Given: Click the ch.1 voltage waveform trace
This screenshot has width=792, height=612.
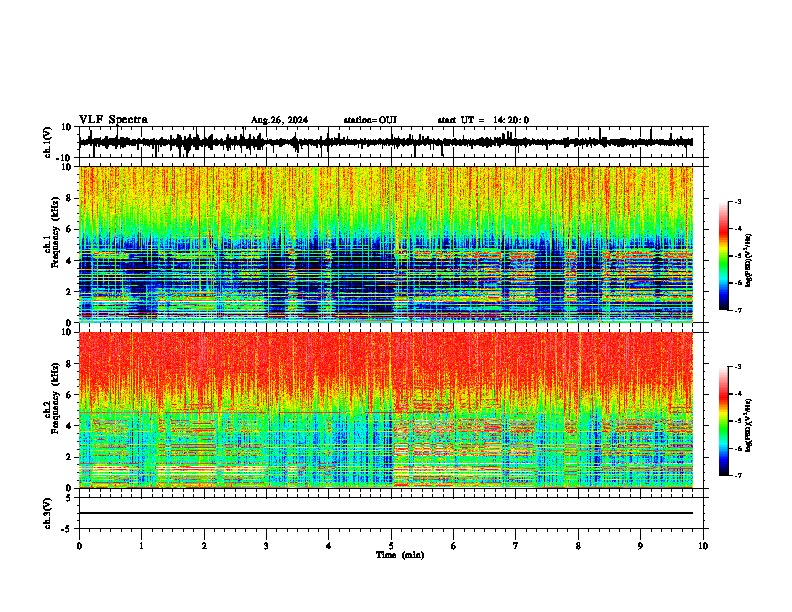Looking at the screenshot, I should pos(385,142).
